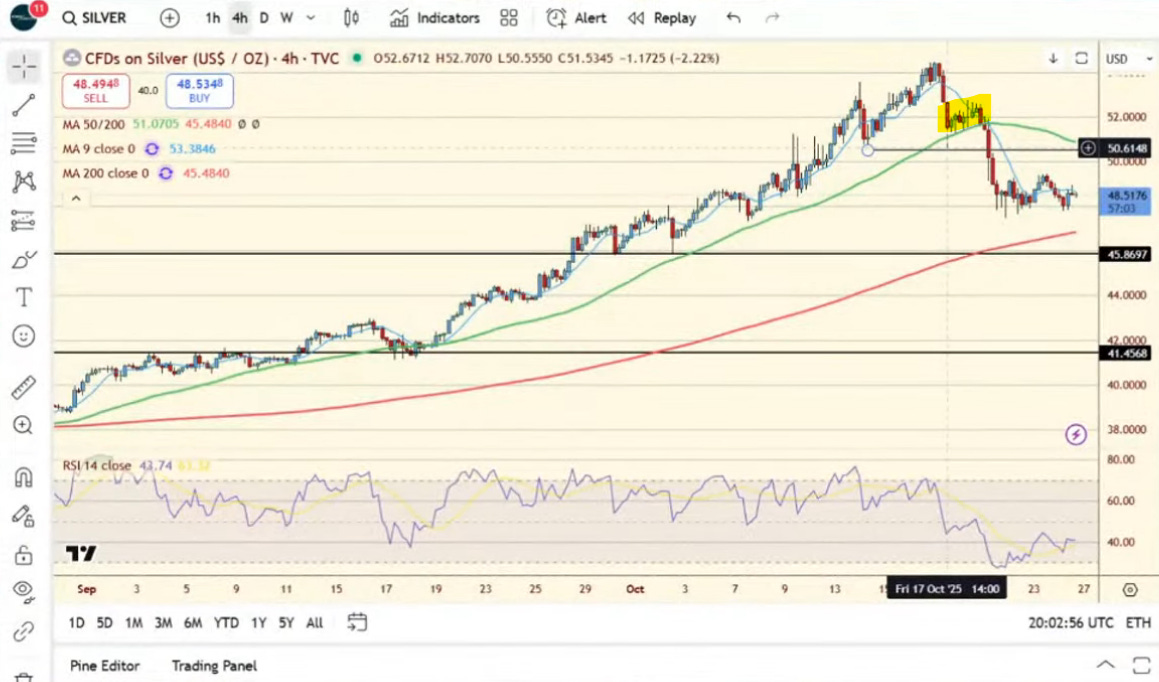Select the brush drawing tool
Viewport: 1159px width, 682px height.
click(24, 259)
